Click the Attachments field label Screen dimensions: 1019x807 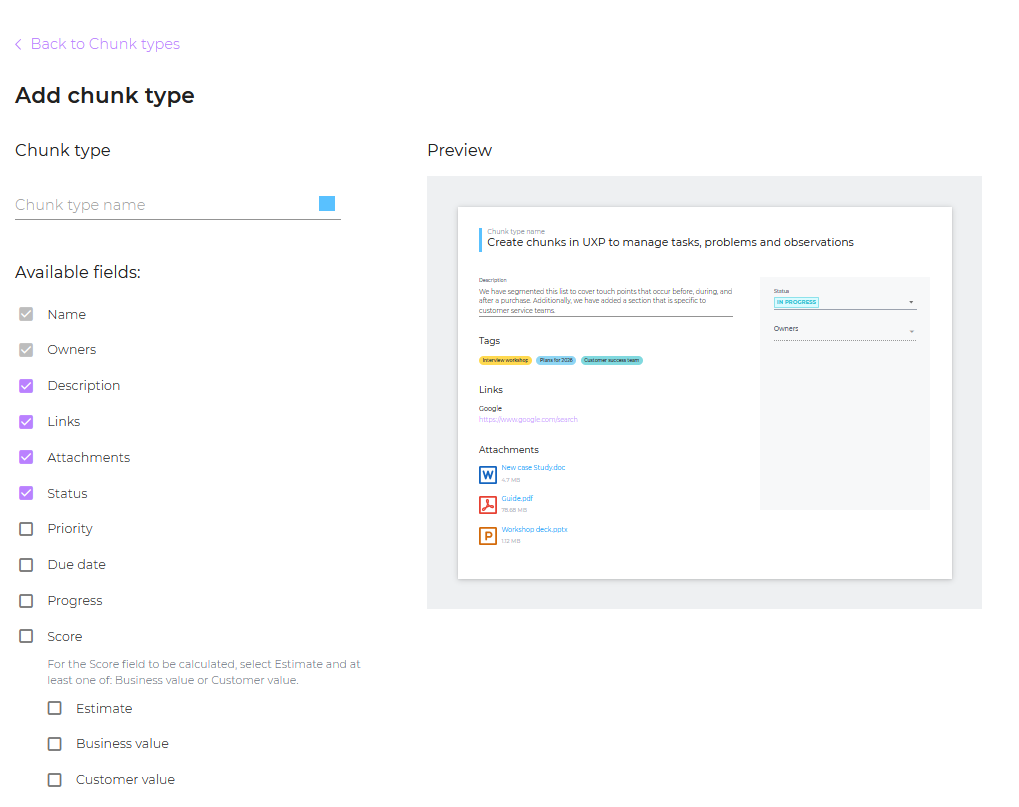click(x=88, y=457)
